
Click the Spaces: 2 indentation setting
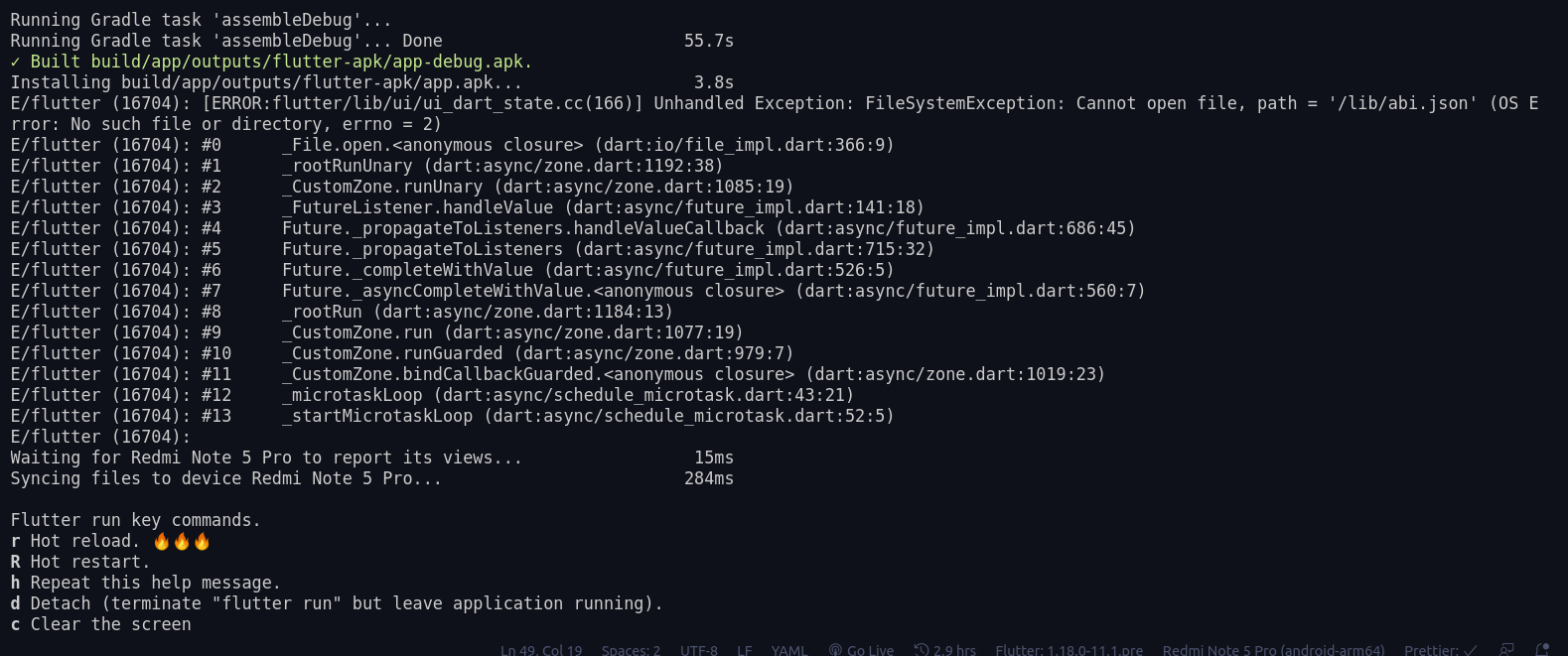click(630, 650)
